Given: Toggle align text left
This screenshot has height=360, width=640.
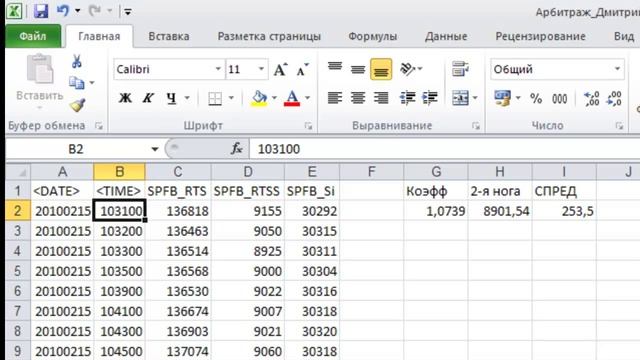Looking at the screenshot, I should pyautogui.click(x=335, y=98).
